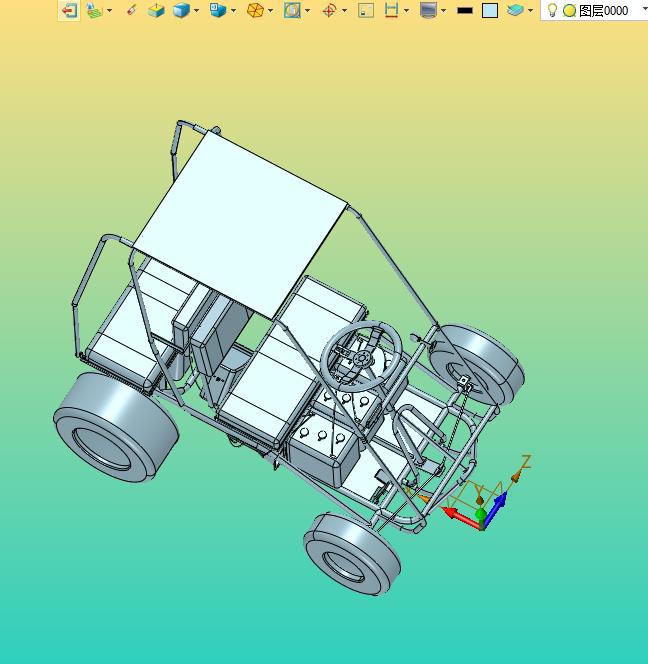Select the large rear left tire
This screenshot has width=648, height=664.
[116, 428]
